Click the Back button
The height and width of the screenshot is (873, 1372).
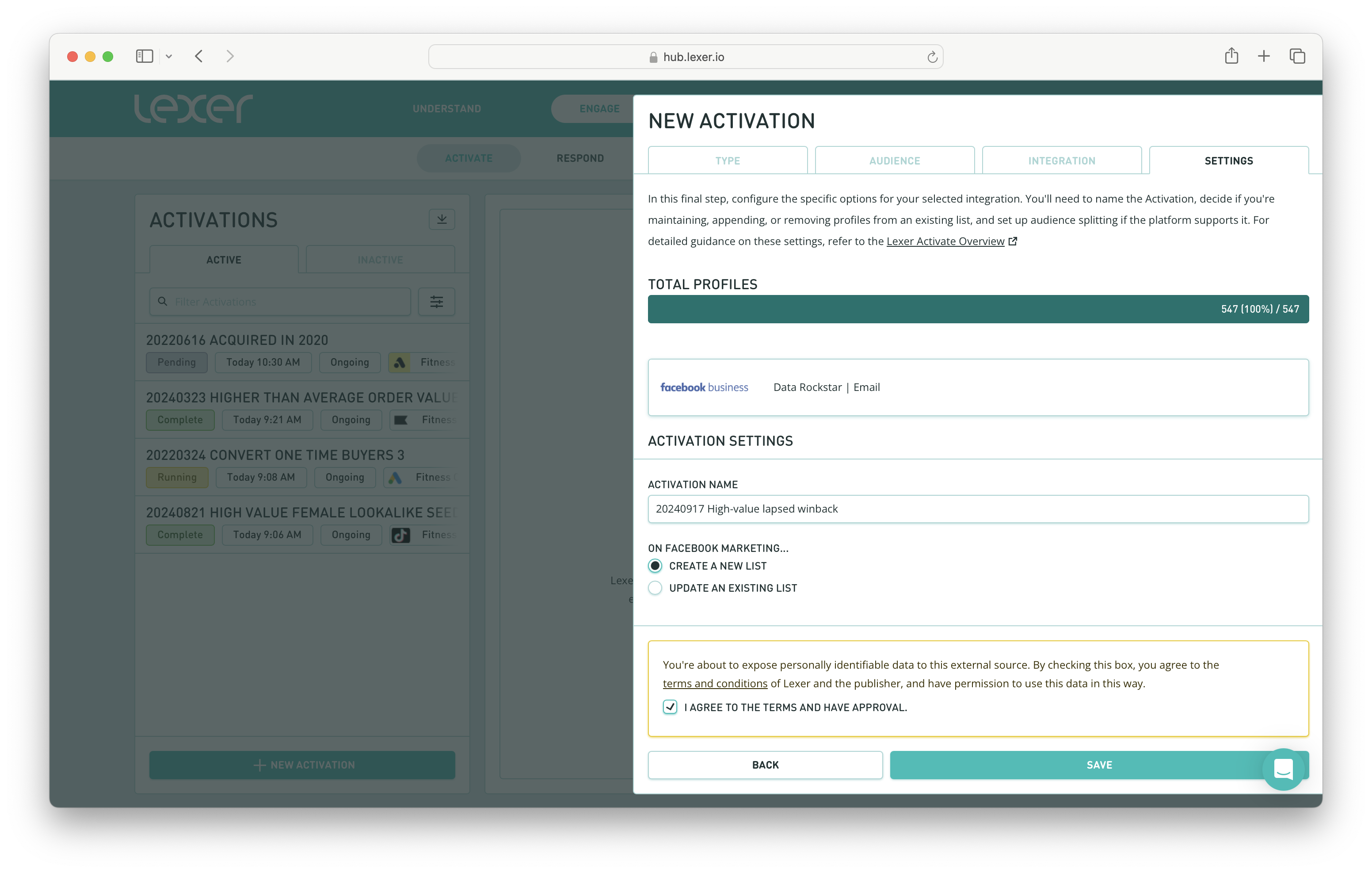coord(765,765)
